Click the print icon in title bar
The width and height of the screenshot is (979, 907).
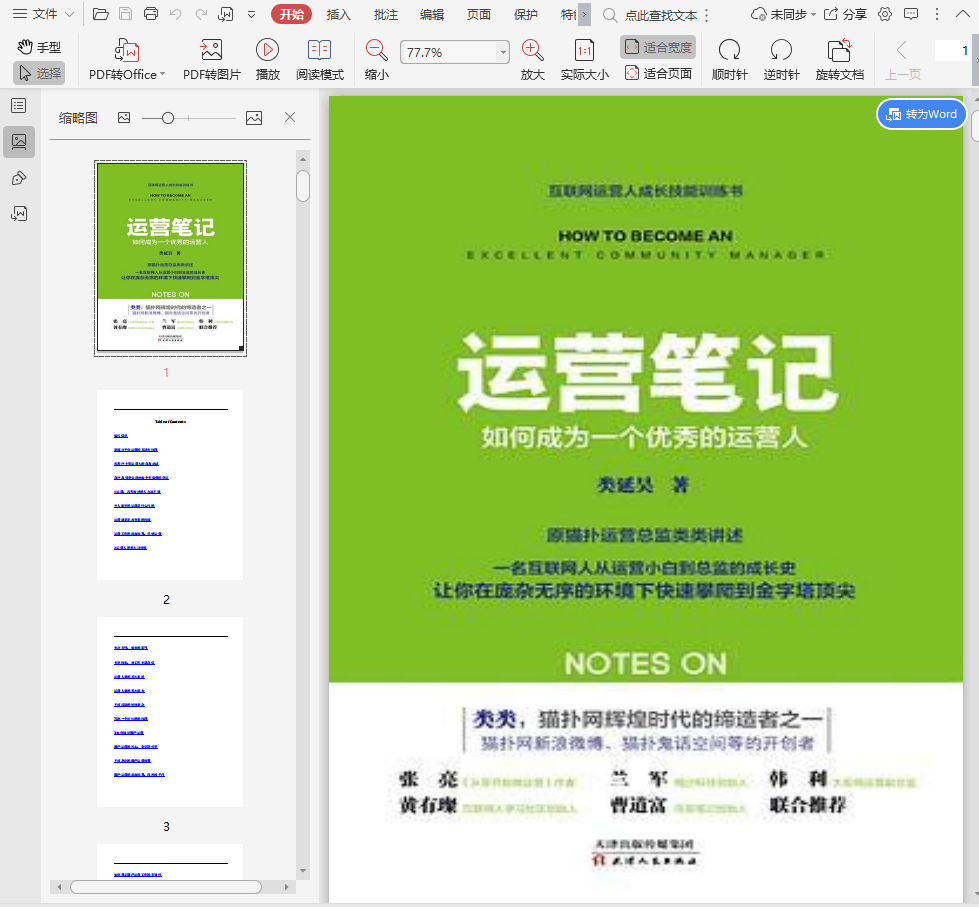tap(150, 14)
